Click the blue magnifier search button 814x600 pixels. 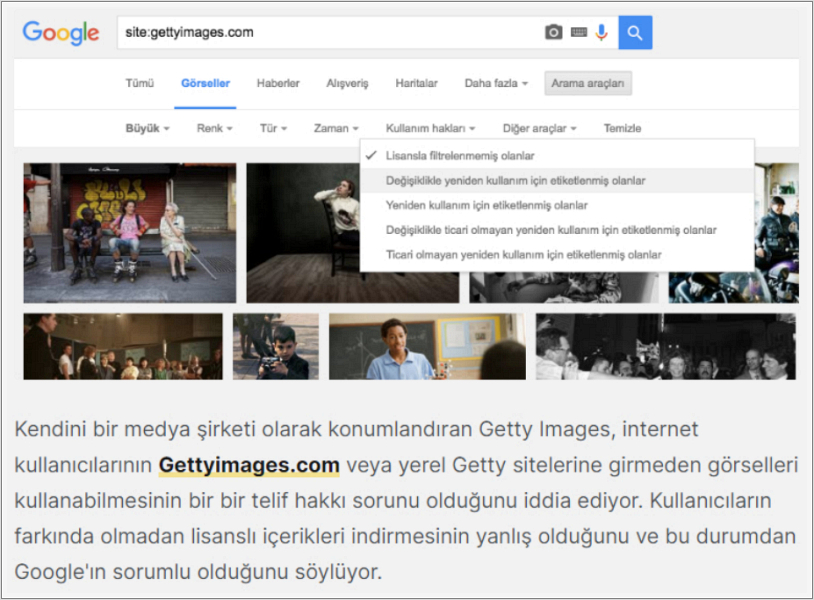click(x=635, y=33)
